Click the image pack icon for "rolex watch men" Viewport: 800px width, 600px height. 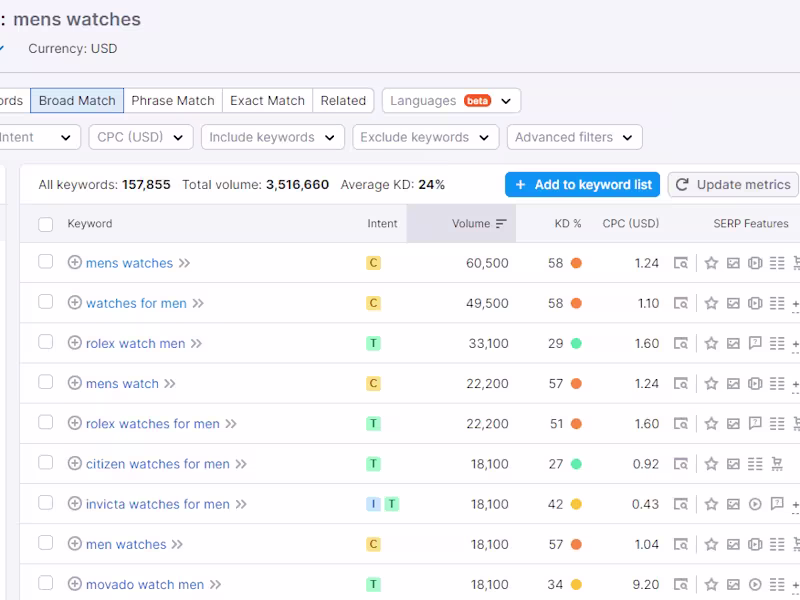733,343
